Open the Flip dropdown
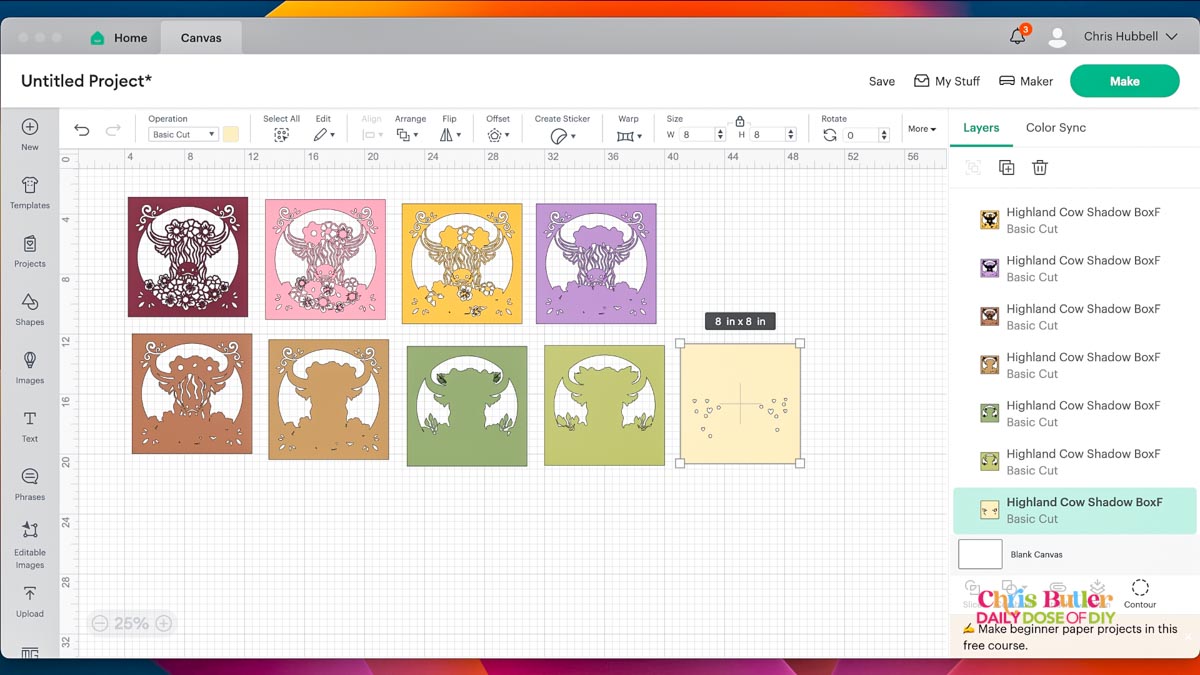 [x=450, y=135]
